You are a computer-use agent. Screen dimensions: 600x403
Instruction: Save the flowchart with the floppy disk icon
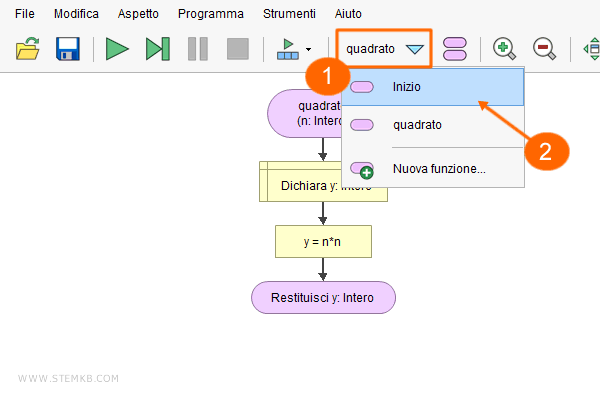click(67, 48)
